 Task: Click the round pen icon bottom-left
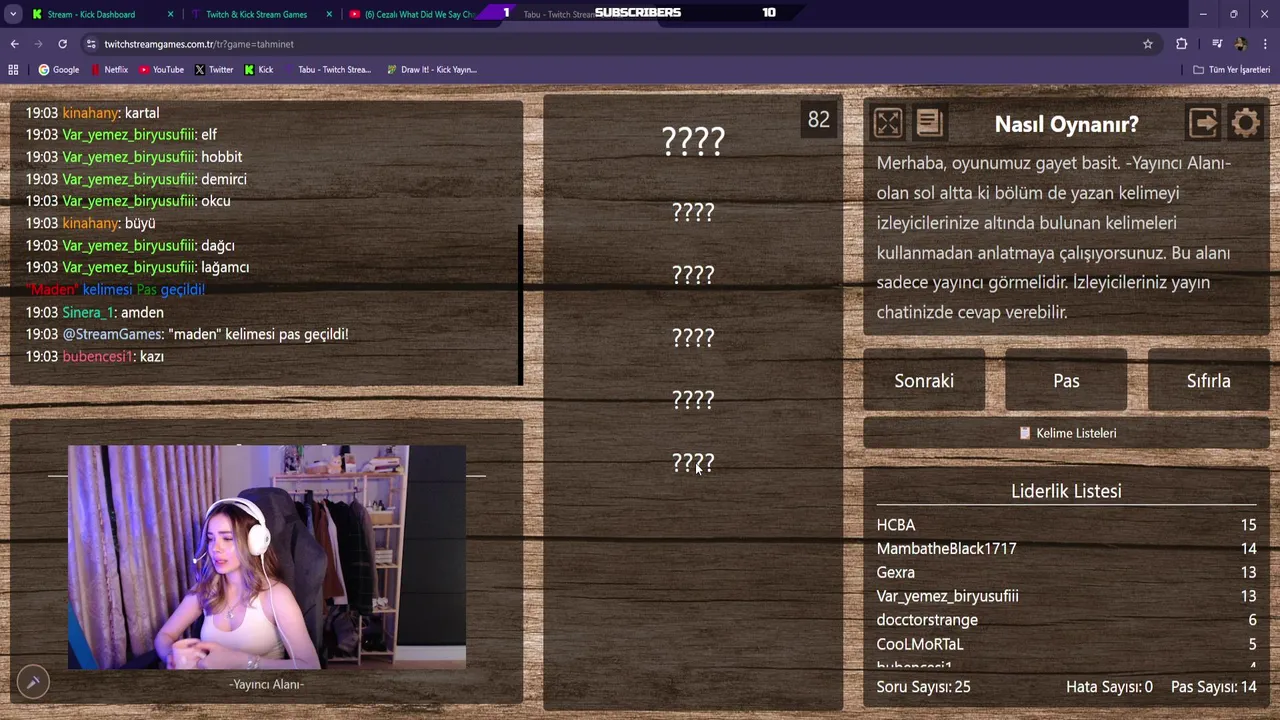(33, 683)
